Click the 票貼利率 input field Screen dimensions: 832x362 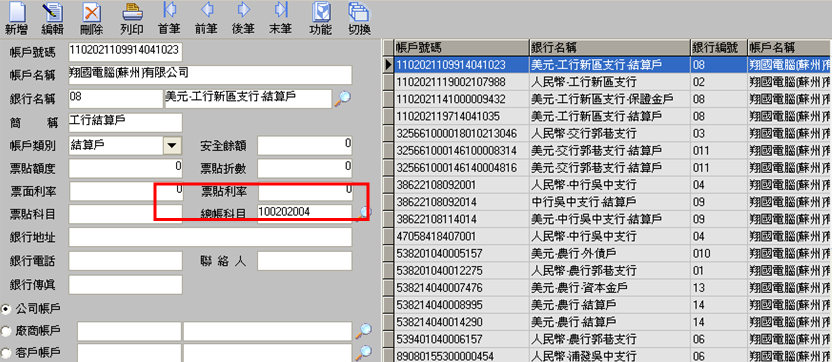tap(305, 191)
